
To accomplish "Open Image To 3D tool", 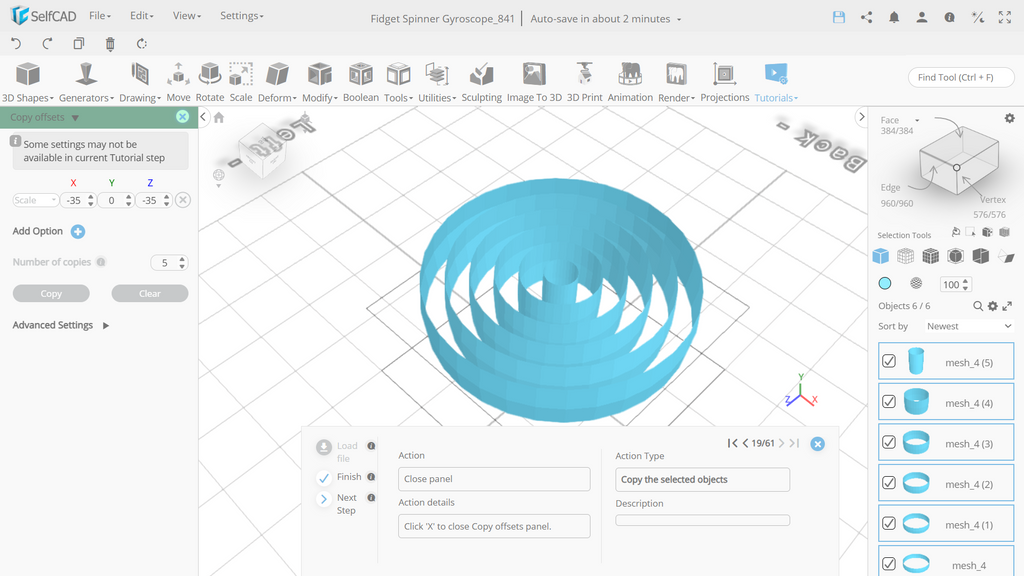I will 534,82.
